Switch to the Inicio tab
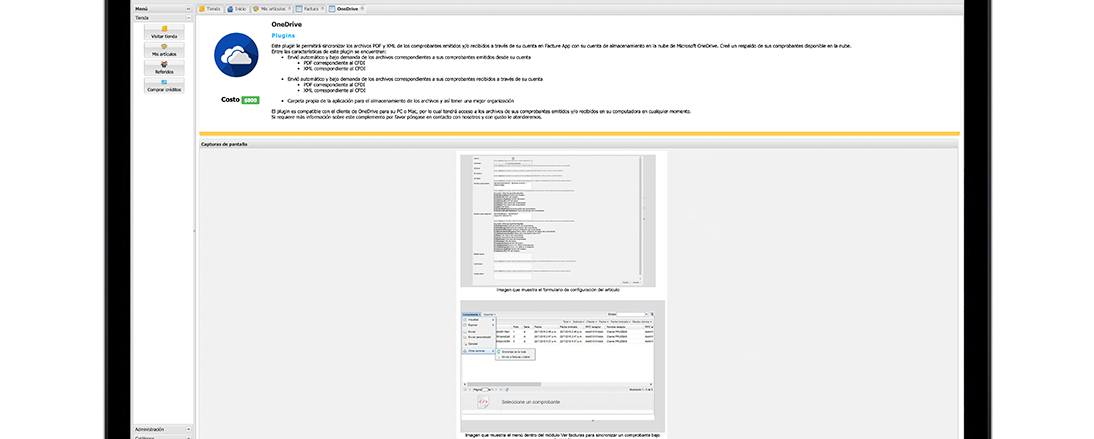Viewport: 1094px width, 439px height. pos(238,8)
